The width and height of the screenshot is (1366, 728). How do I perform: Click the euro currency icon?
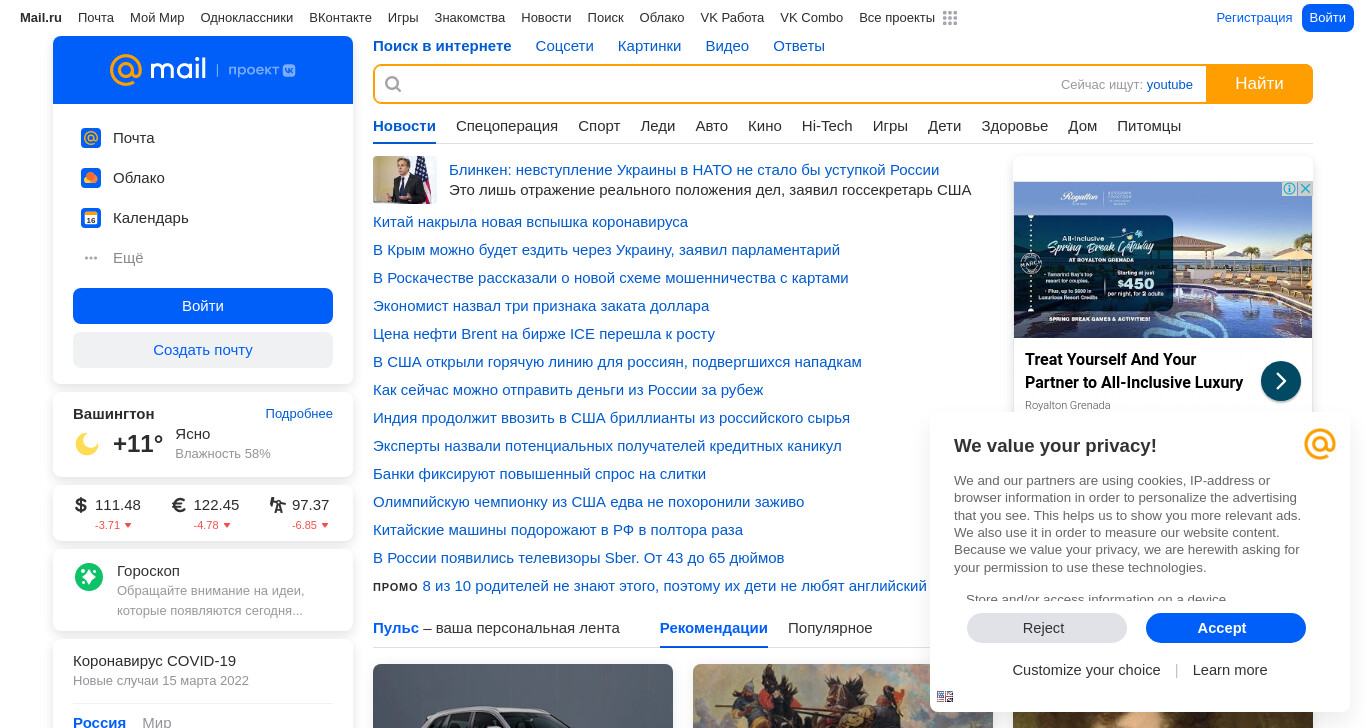click(x=179, y=505)
